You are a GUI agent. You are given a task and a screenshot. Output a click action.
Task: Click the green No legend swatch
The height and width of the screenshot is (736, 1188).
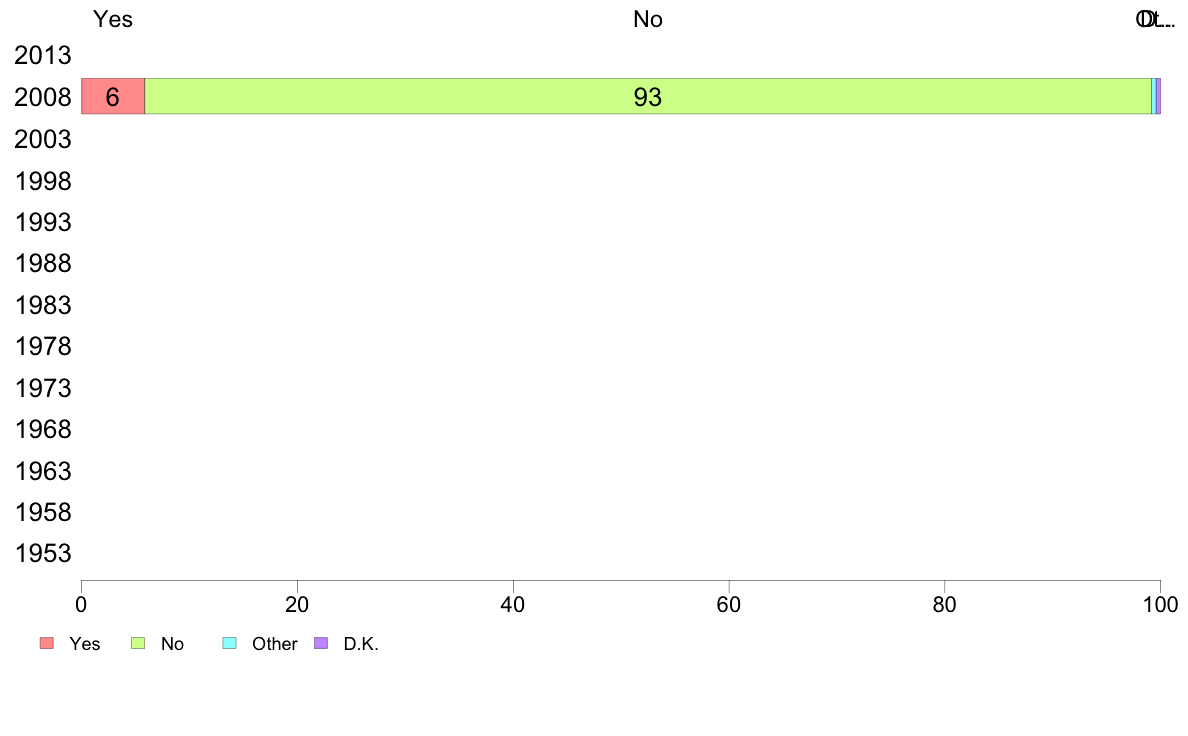click(138, 643)
